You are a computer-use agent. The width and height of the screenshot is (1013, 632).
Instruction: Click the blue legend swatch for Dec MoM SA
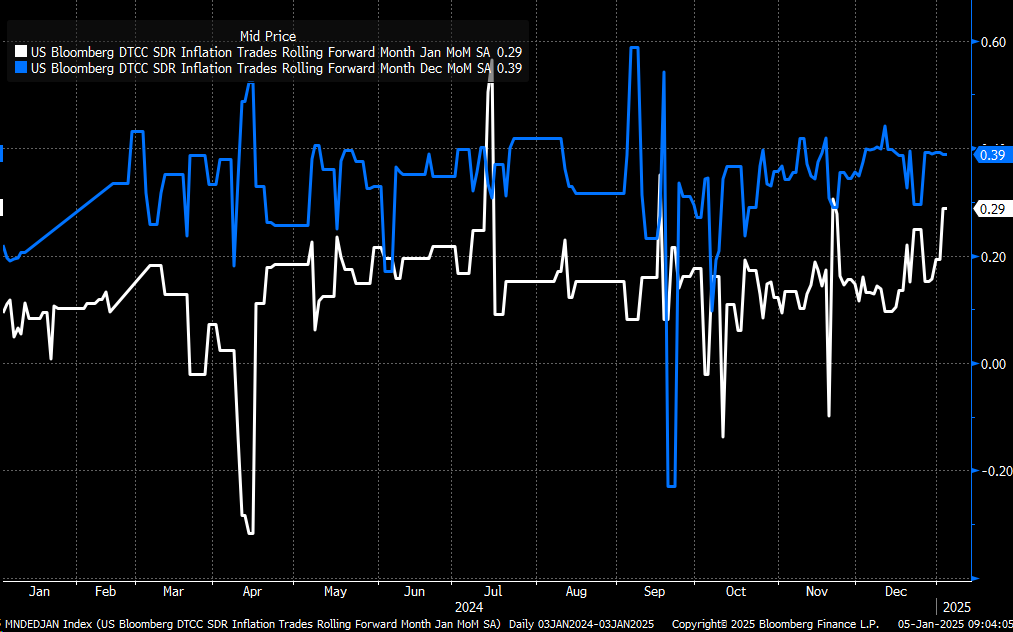point(21,68)
